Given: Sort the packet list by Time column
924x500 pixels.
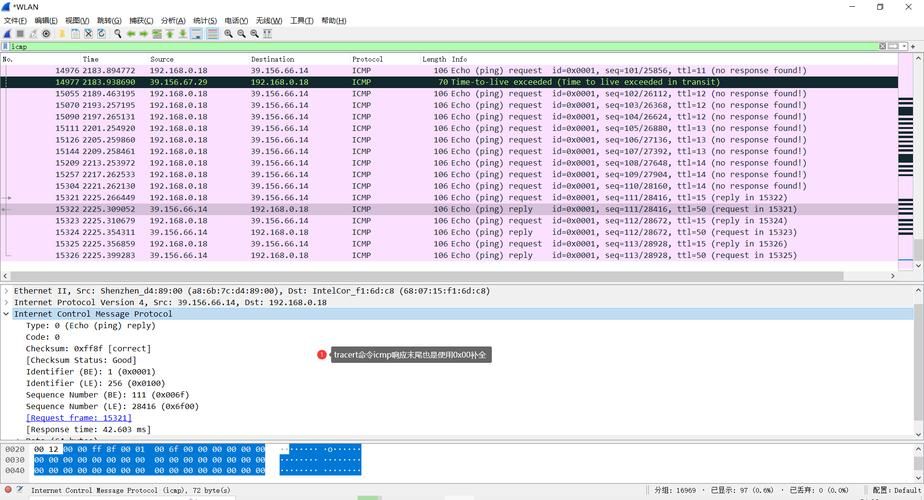Looking at the screenshot, I should pos(91,59).
